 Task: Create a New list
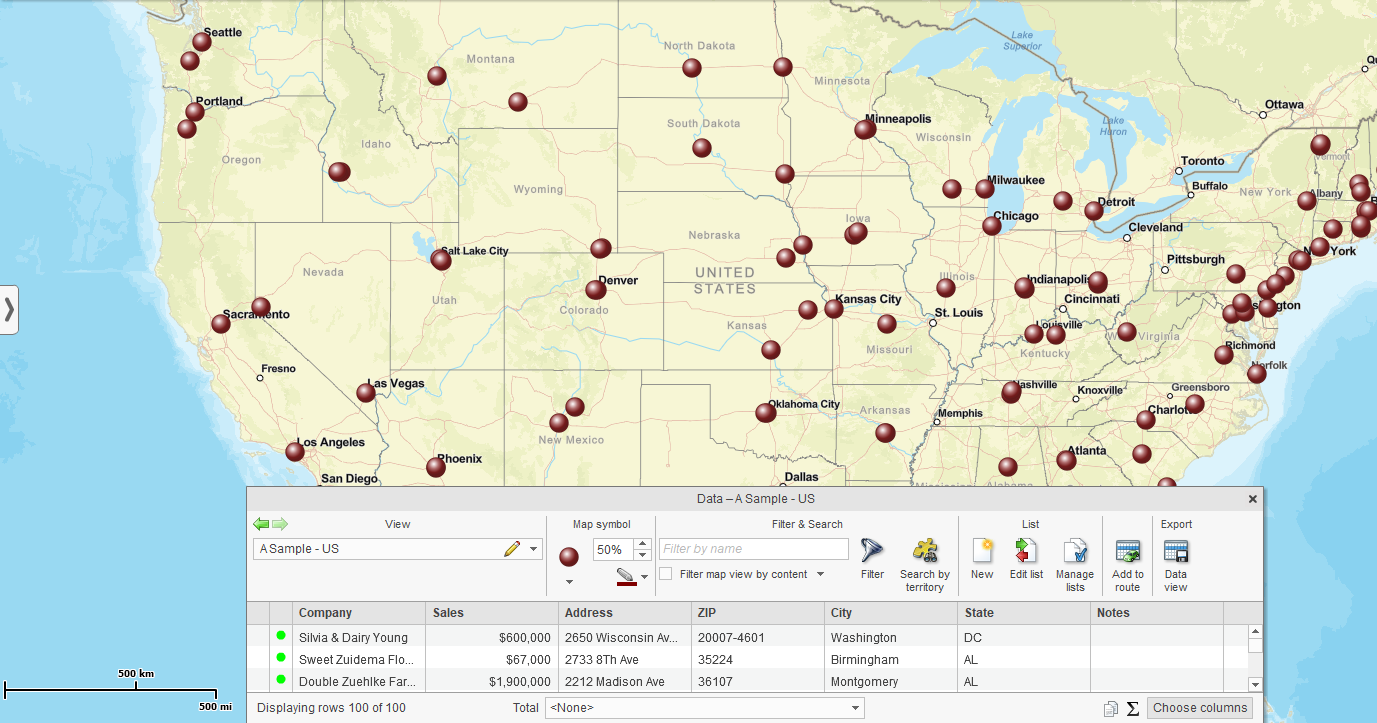point(982,550)
